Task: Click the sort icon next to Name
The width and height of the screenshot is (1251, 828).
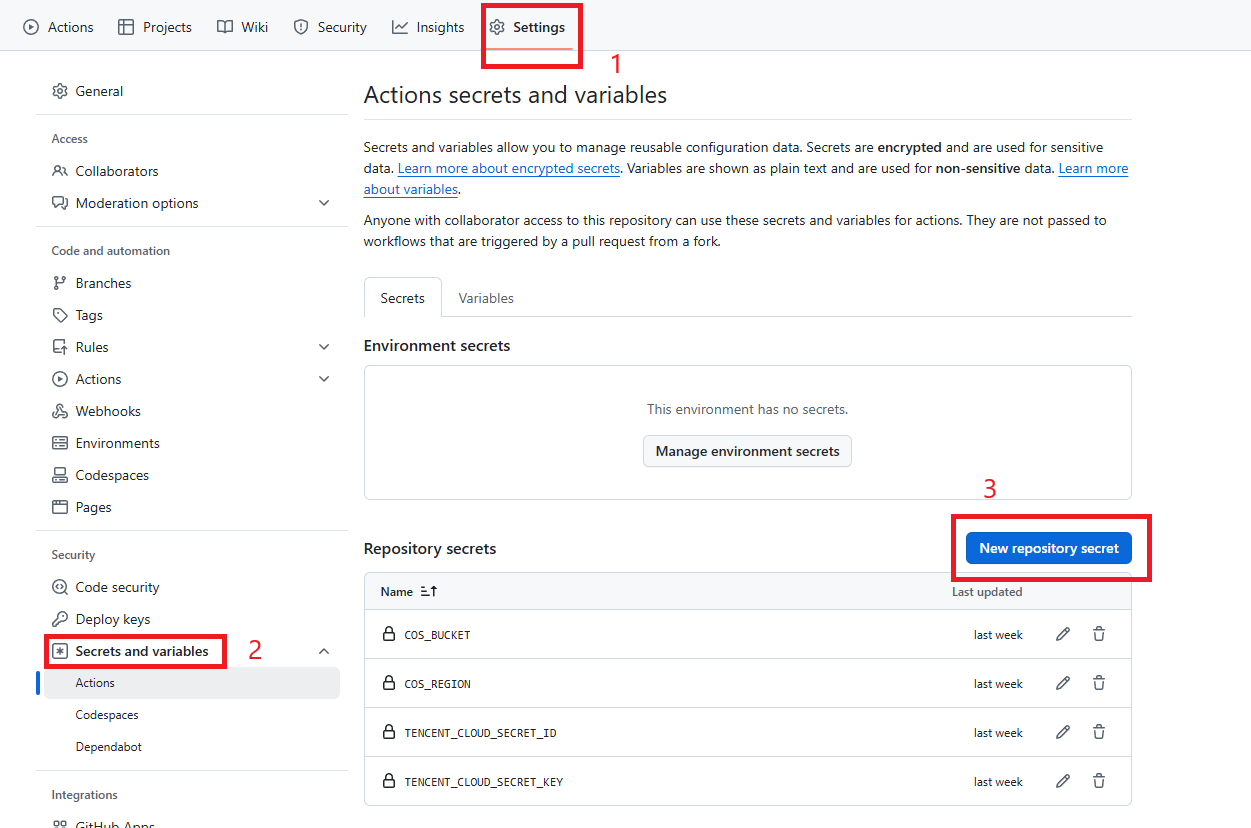Action: pos(429,592)
